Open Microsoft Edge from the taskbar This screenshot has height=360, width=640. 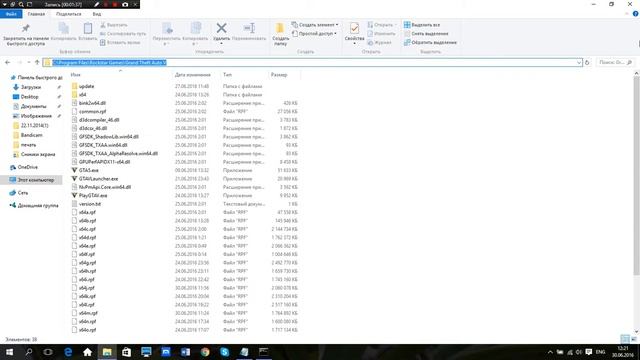click(68, 352)
